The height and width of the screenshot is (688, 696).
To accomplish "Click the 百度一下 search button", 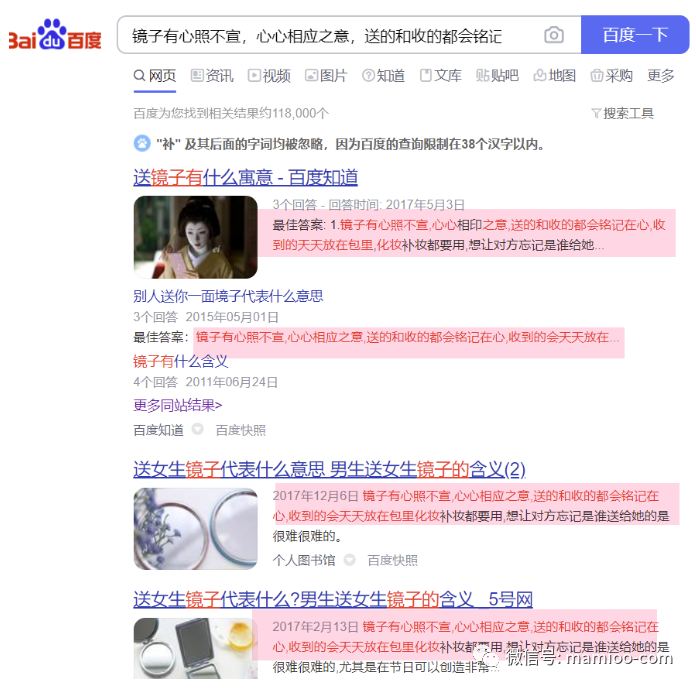I will tap(635, 35).
